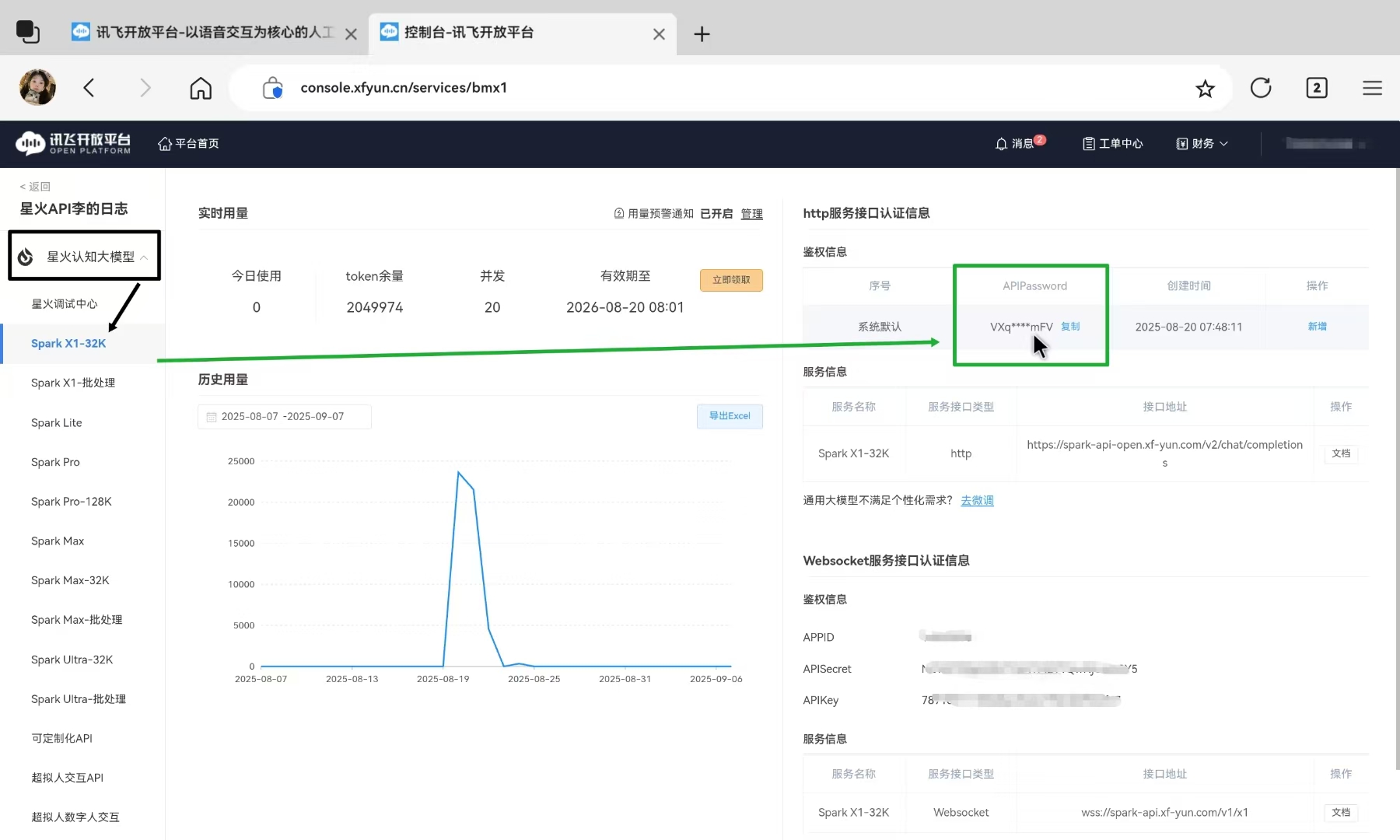The height and width of the screenshot is (840, 1400).
Task: Select Spark Max-批处理
Action: click(77, 620)
